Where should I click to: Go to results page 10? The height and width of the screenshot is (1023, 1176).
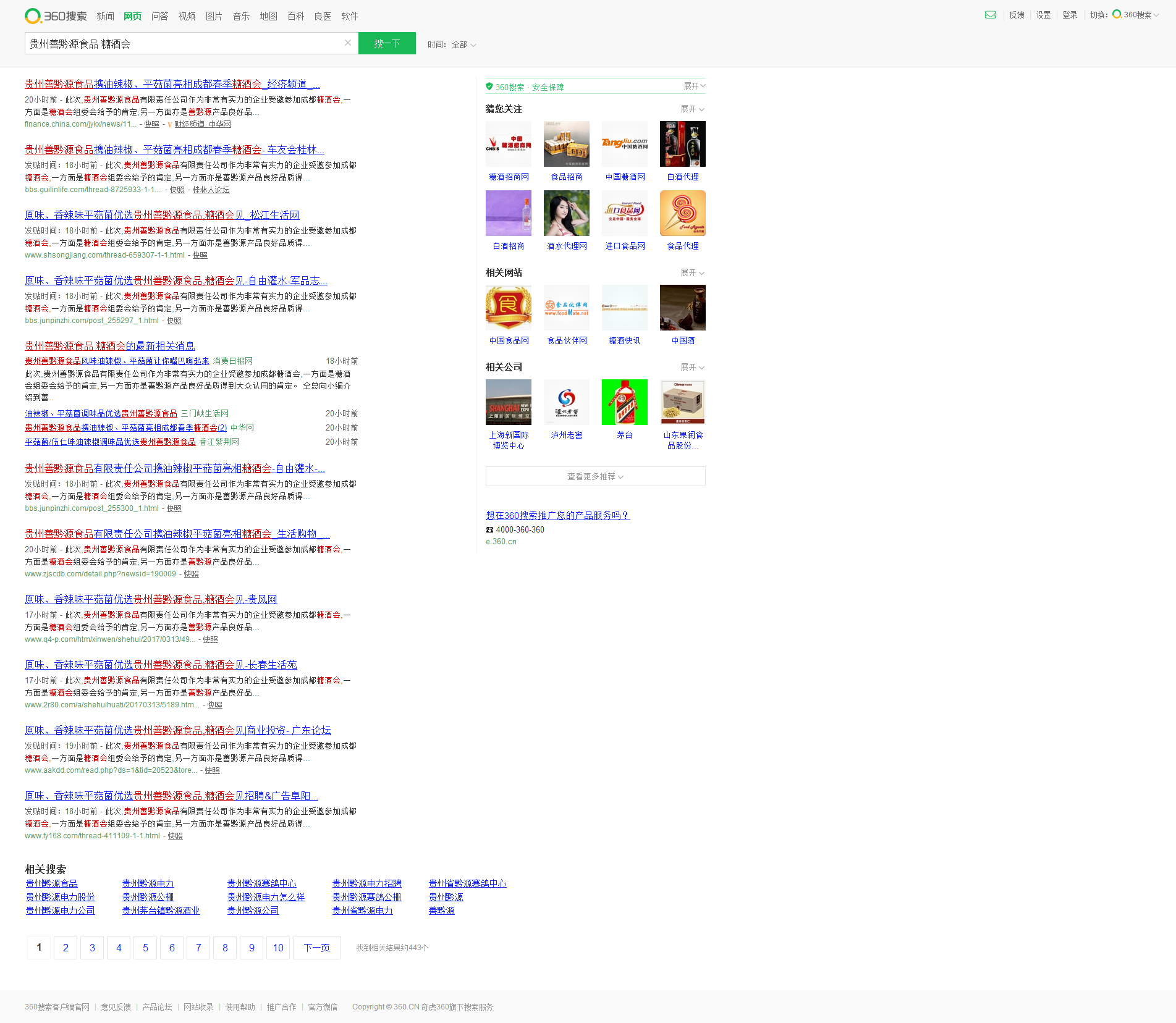[278, 948]
